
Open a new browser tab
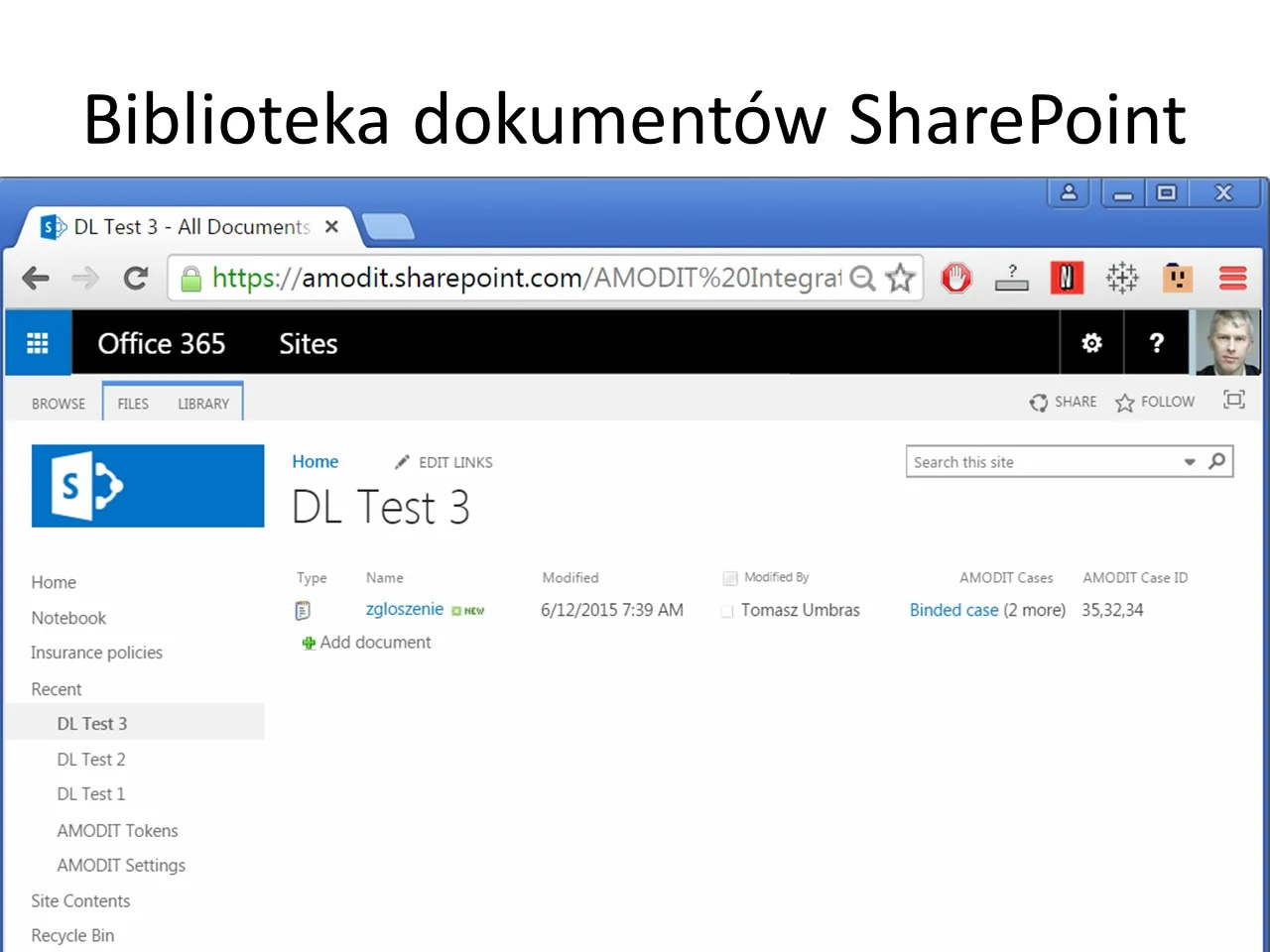pyautogui.click(x=388, y=227)
